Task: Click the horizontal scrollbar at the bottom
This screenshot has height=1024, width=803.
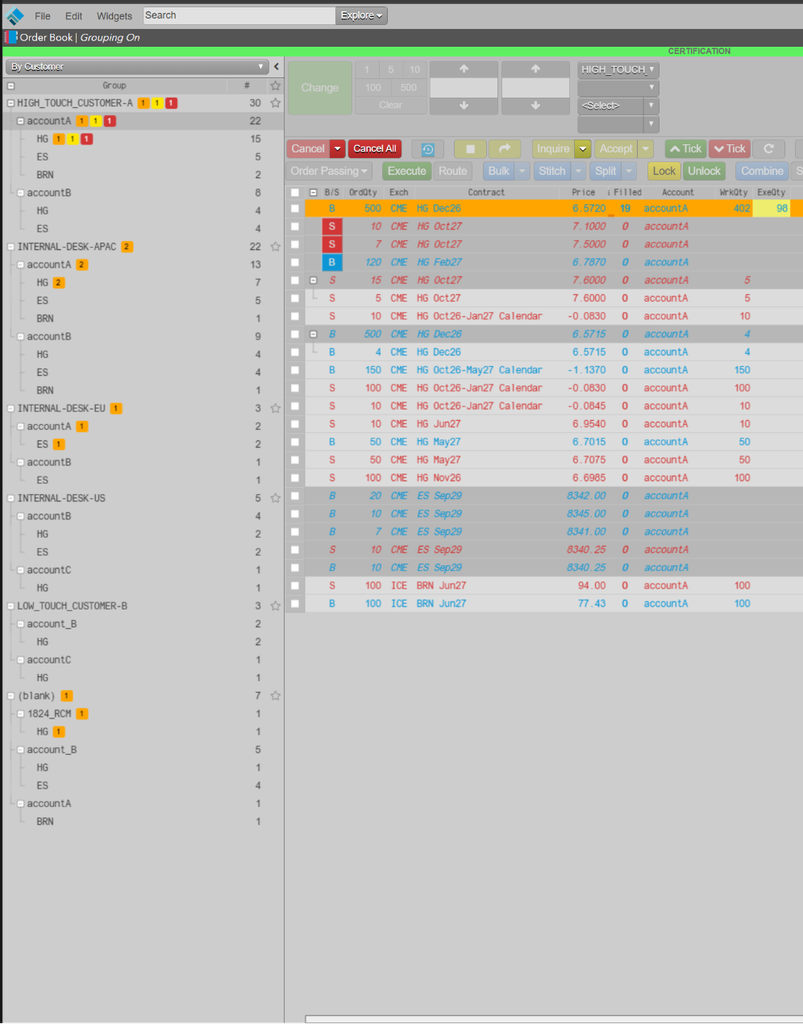Action: tap(554, 1019)
